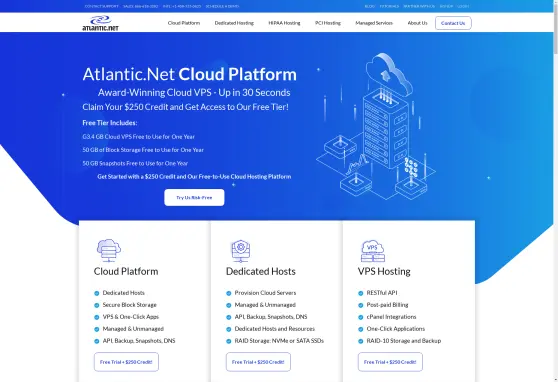Click the Sign Up link
The width and height of the screenshot is (558, 382).
point(446,6)
